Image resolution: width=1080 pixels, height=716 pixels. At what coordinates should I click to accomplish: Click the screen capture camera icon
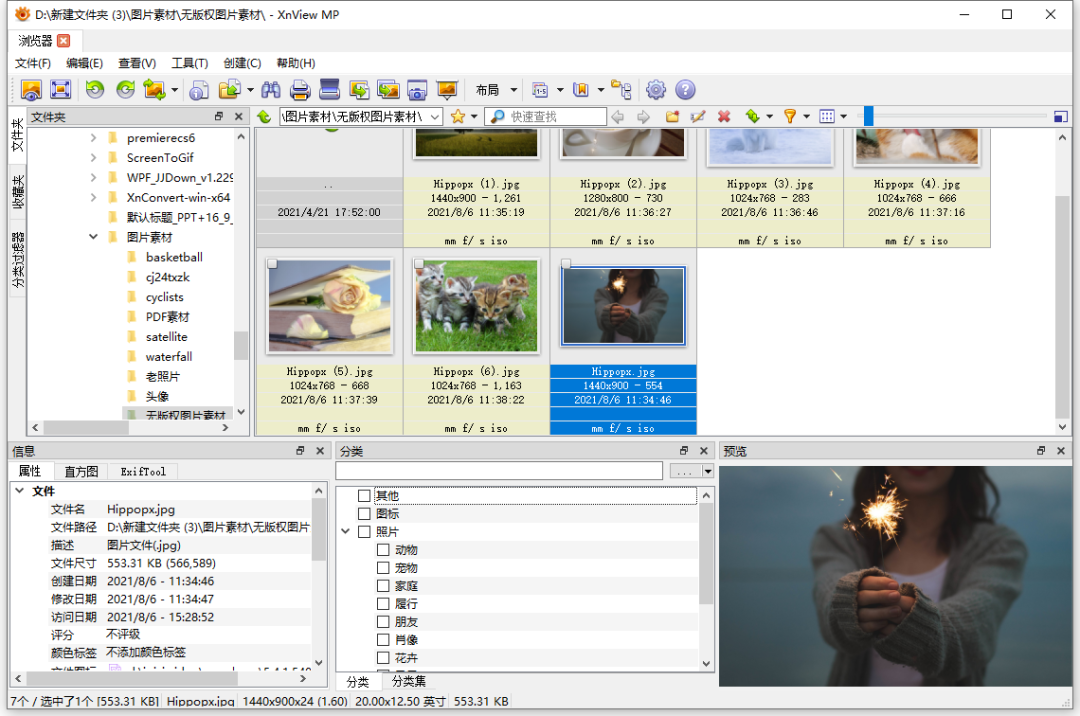417,90
